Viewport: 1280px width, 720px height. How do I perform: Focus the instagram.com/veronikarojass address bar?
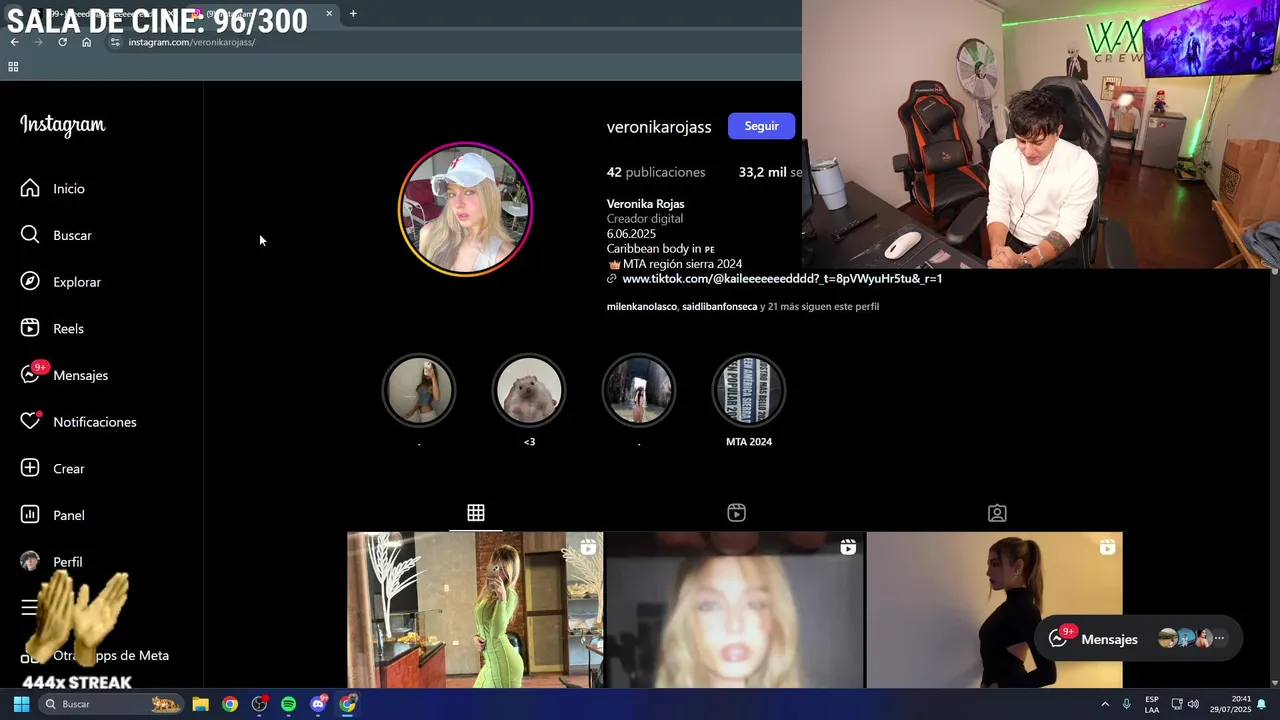coord(192,42)
